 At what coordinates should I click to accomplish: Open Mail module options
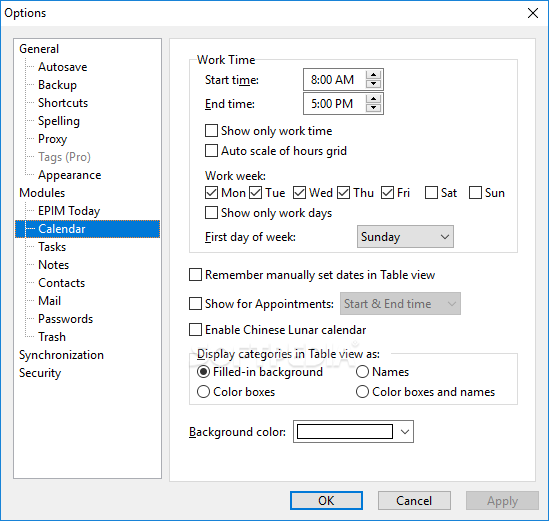pos(49,301)
